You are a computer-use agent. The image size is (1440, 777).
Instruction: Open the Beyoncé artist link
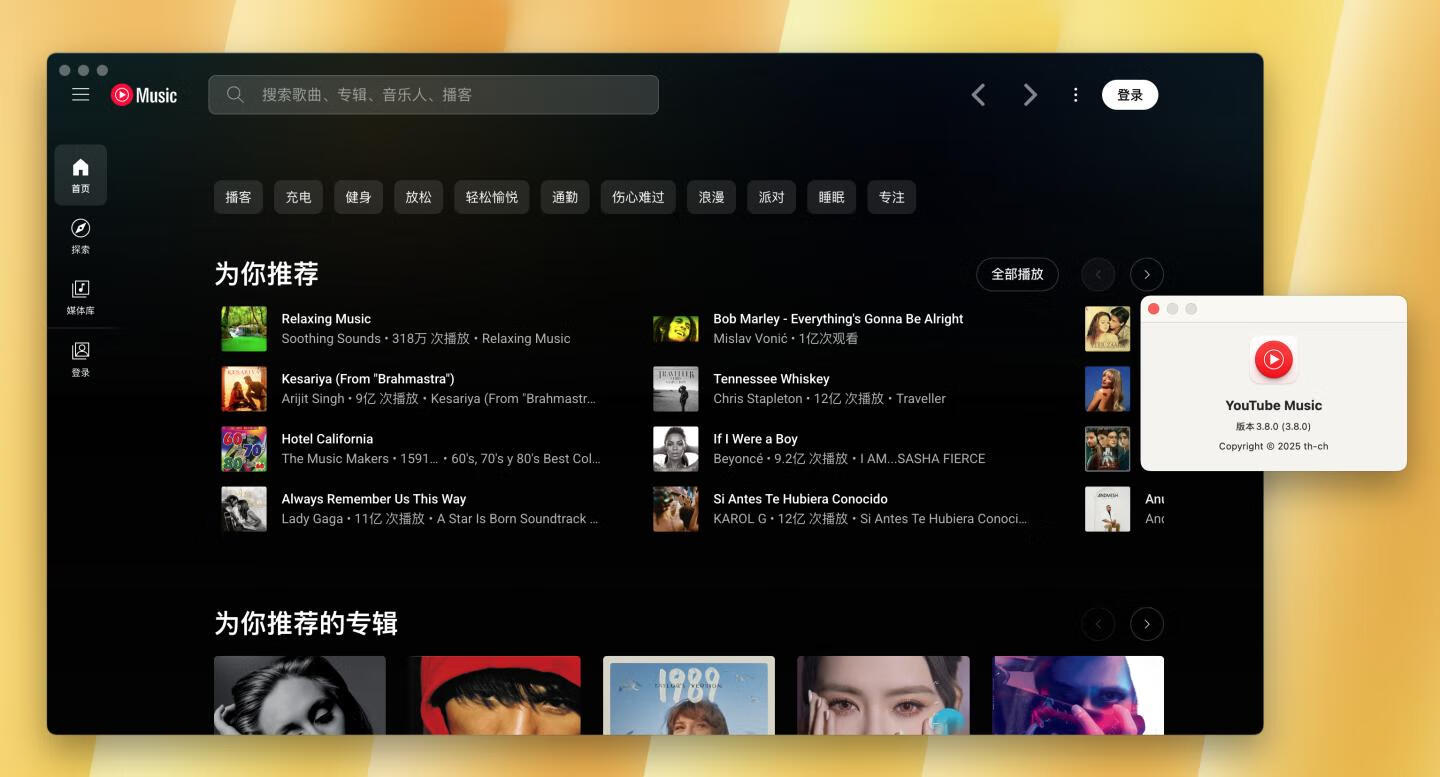point(738,459)
